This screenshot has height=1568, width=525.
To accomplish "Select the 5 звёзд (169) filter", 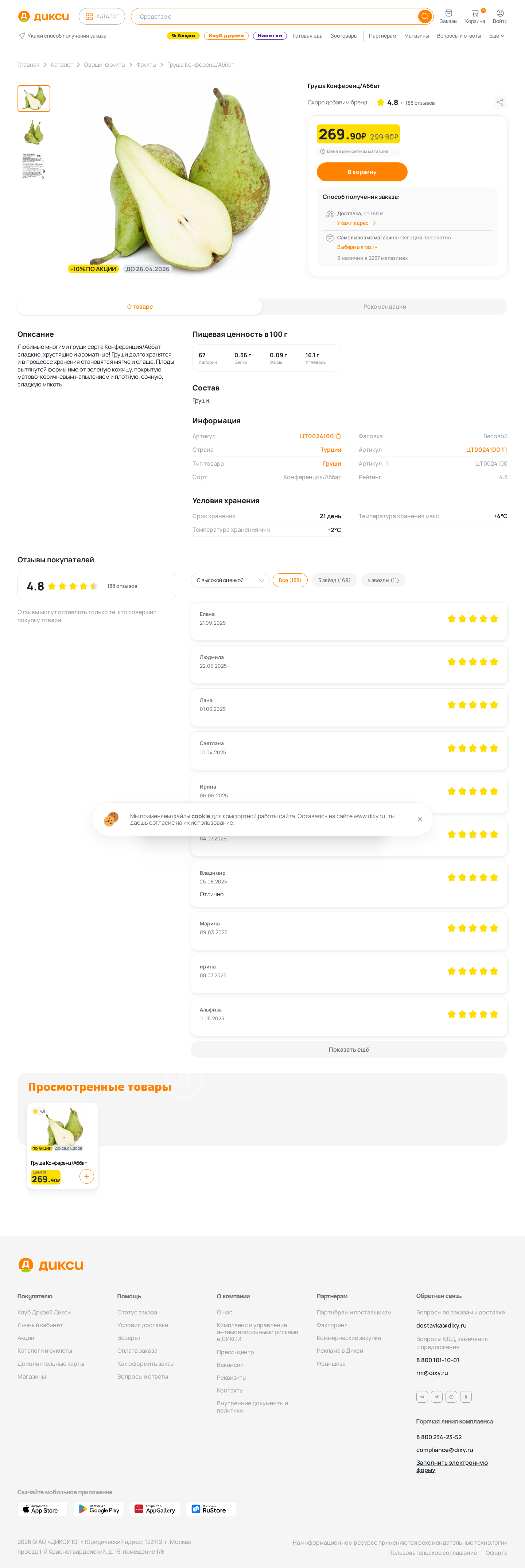I will (334, 580).
